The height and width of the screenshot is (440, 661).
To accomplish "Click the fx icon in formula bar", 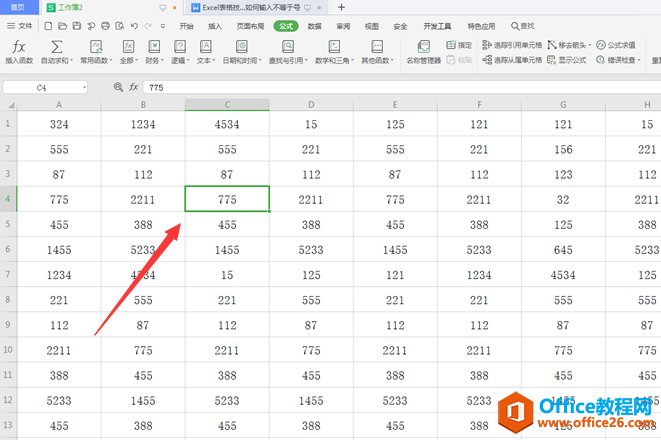I will click(134, 87).
